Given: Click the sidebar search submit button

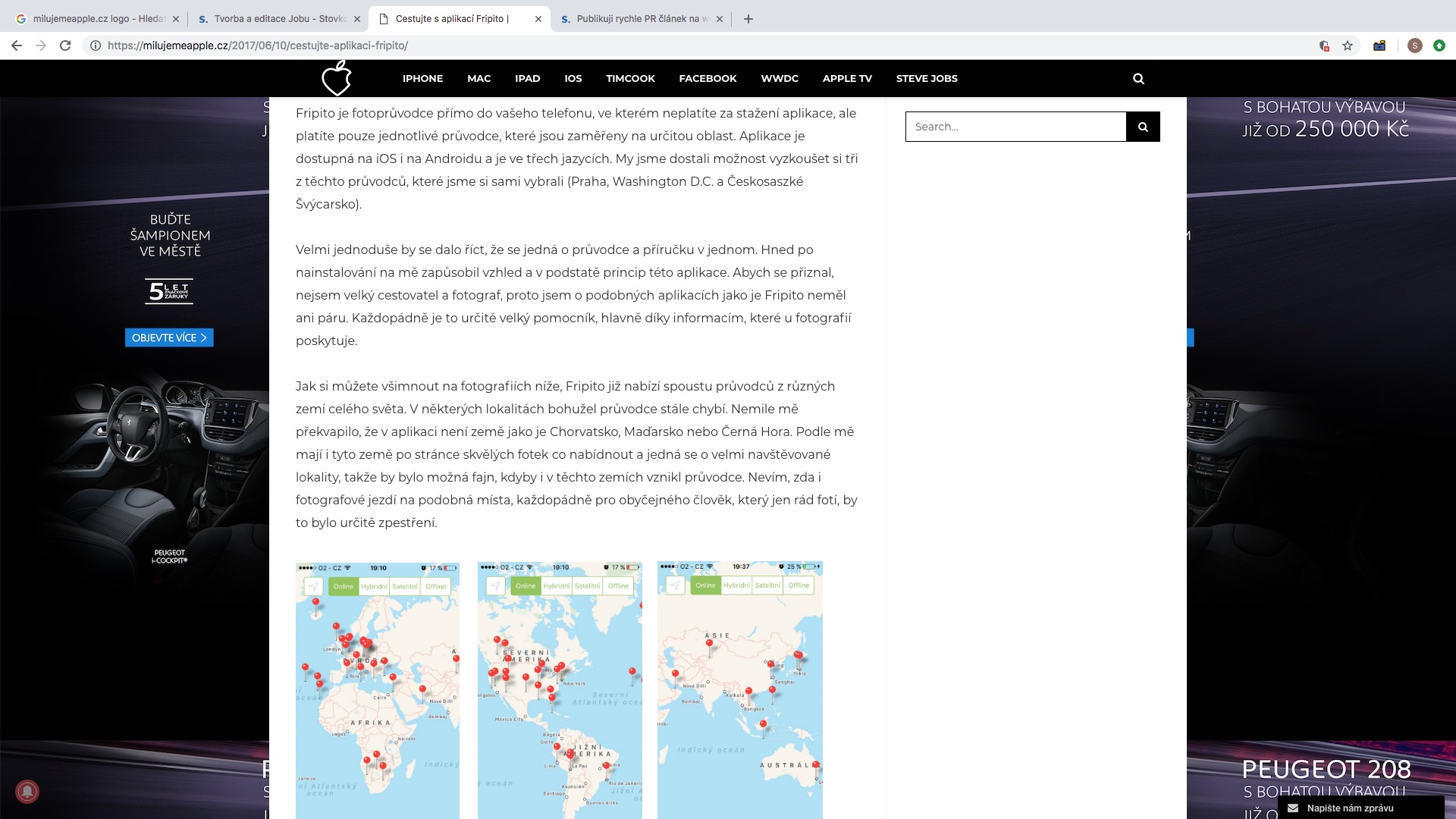Looking at the screenshot, I should click(1143, 127).
